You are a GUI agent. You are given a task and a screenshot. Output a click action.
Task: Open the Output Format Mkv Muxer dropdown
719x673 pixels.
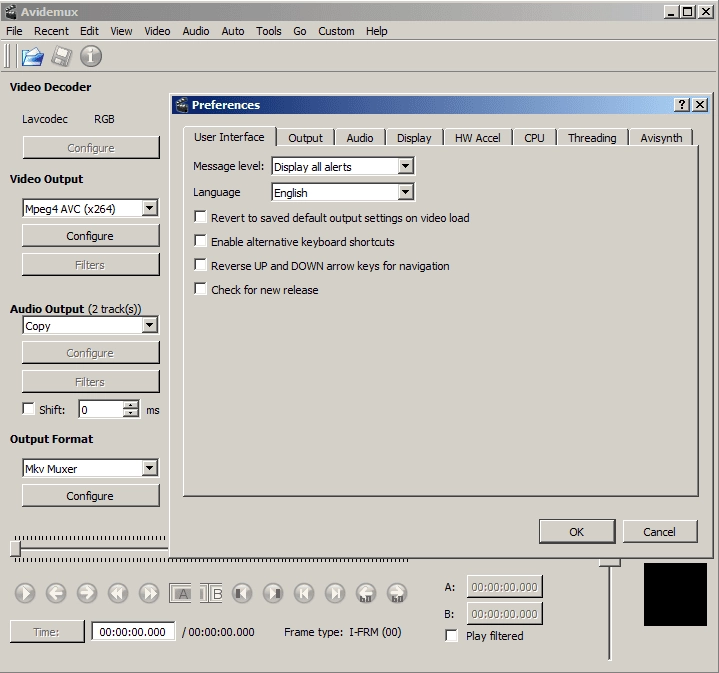(90, 469)
